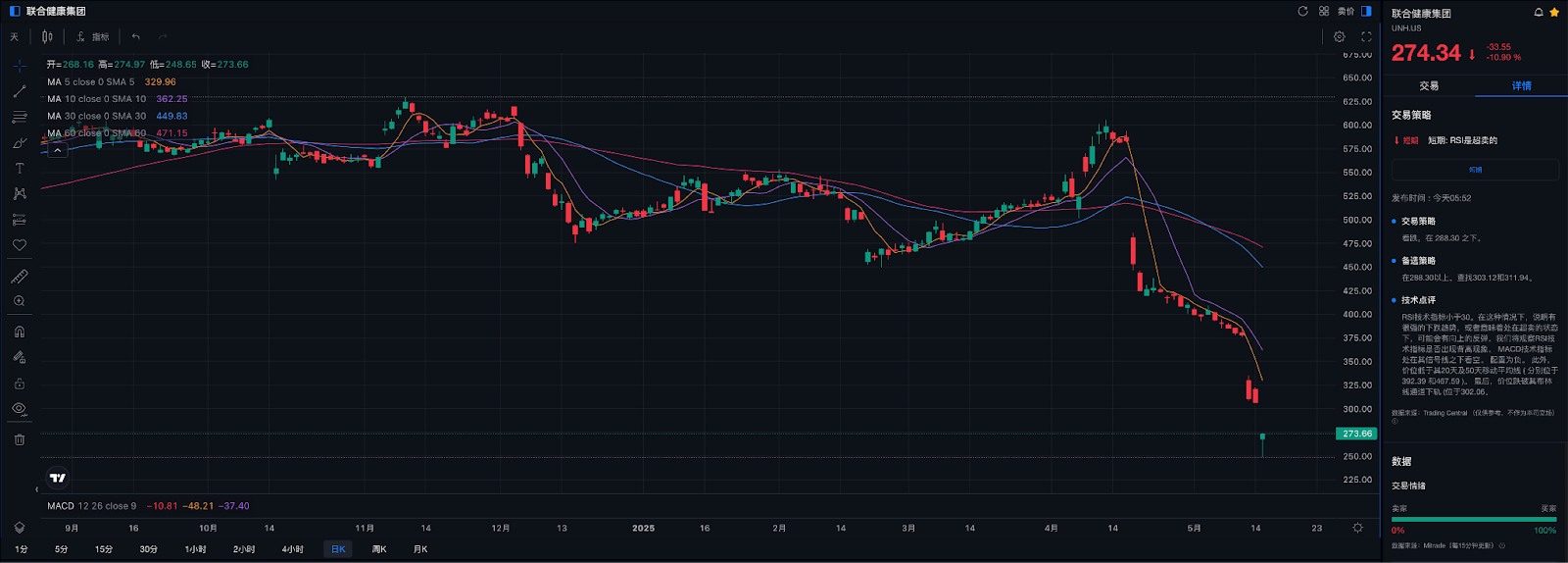Open chart settings gear icon
Image resolution: width=1568 pixels, height=563 pixels.
coord(1339,36)
